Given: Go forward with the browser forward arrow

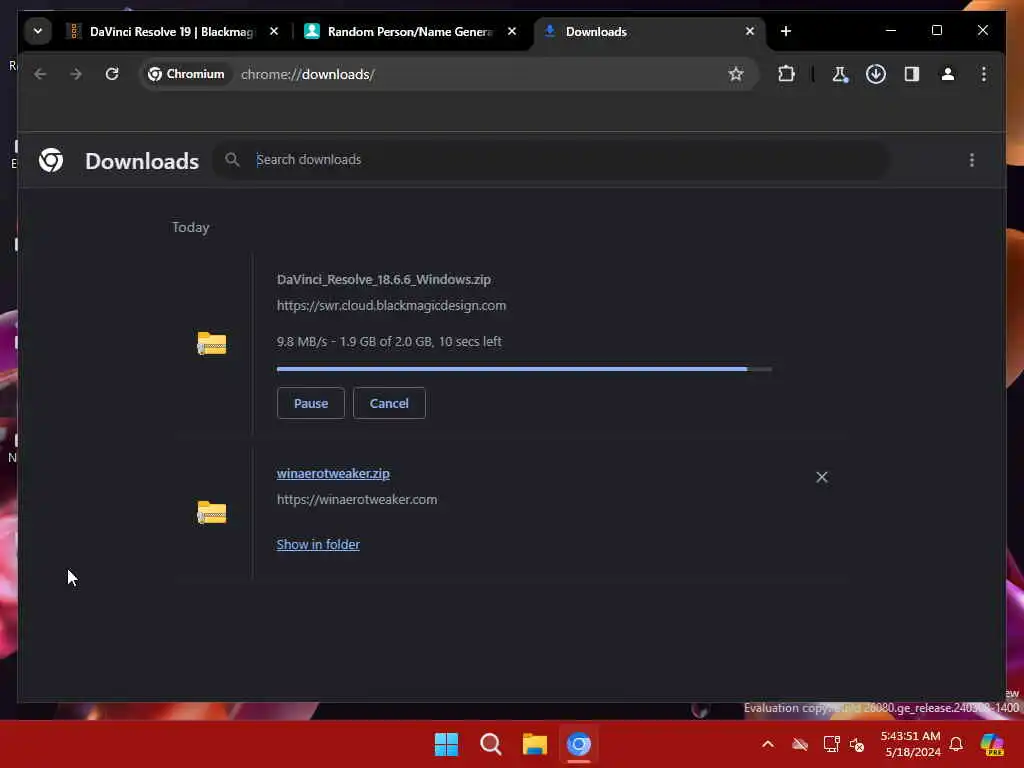Looking at the screenshot, I should tap(76, 74).
